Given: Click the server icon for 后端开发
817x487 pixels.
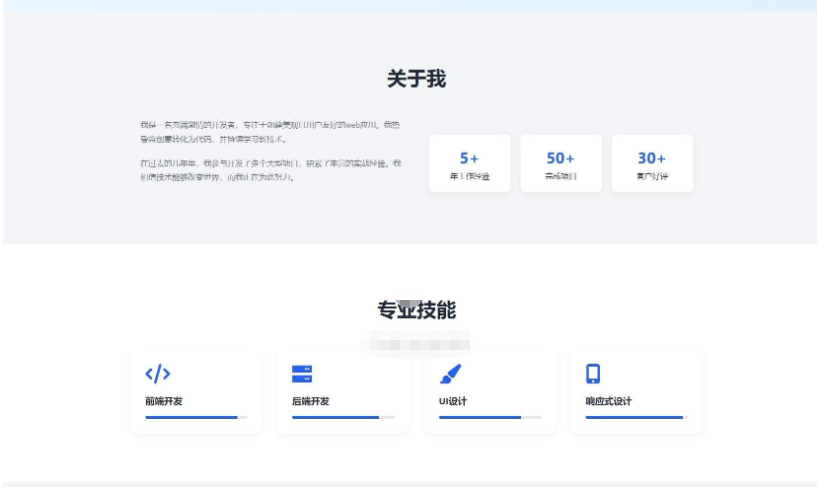Looking at the screenshot, I should (x=302, y=373).
